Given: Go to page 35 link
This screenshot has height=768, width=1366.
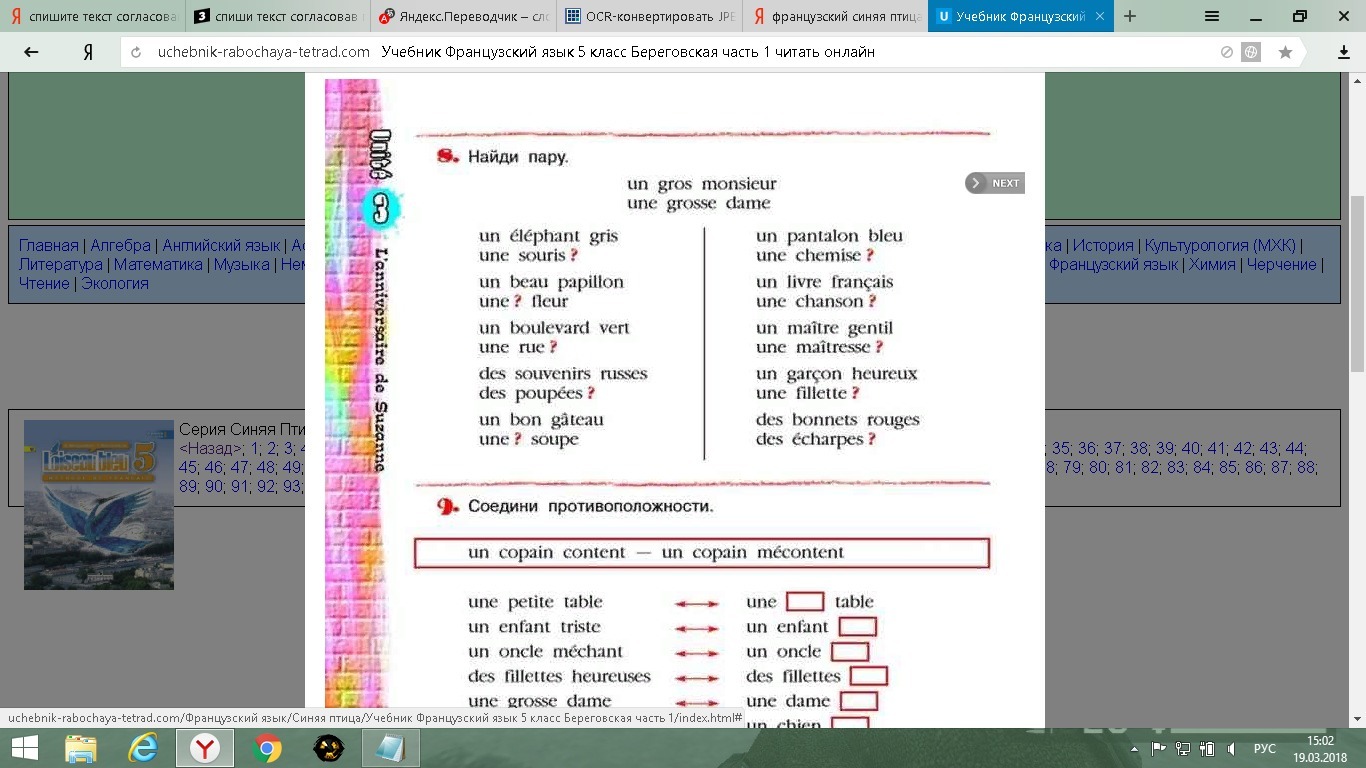Looking at the screenshot, I should (x=1060, y=448).
